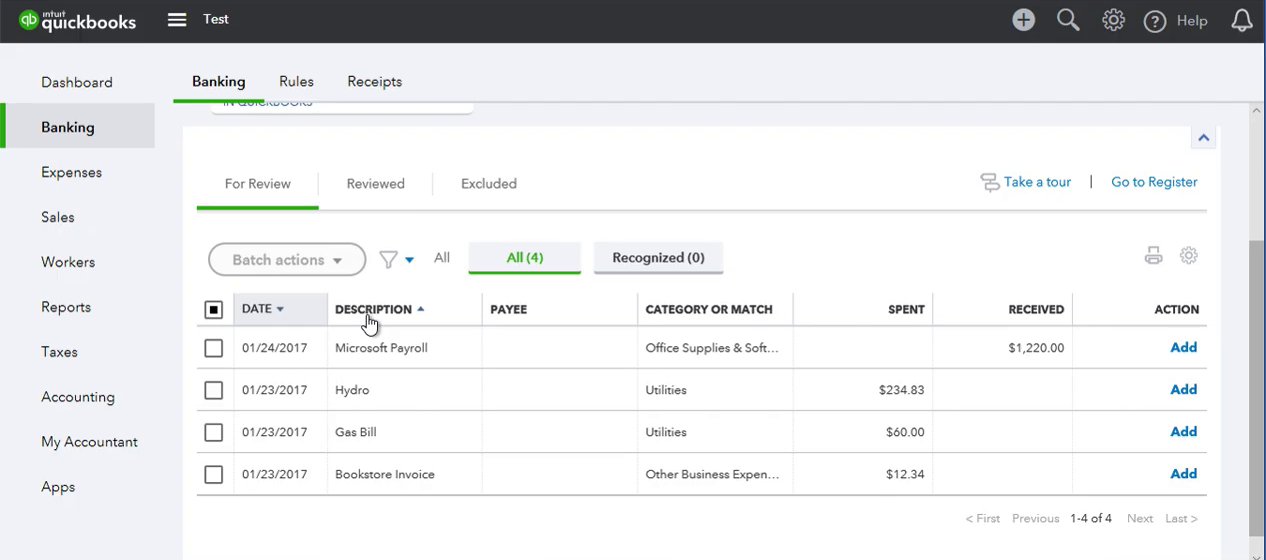Click the $234.83 spent amount
Viewport: 1266px width, 560px height.
(902, 390)
